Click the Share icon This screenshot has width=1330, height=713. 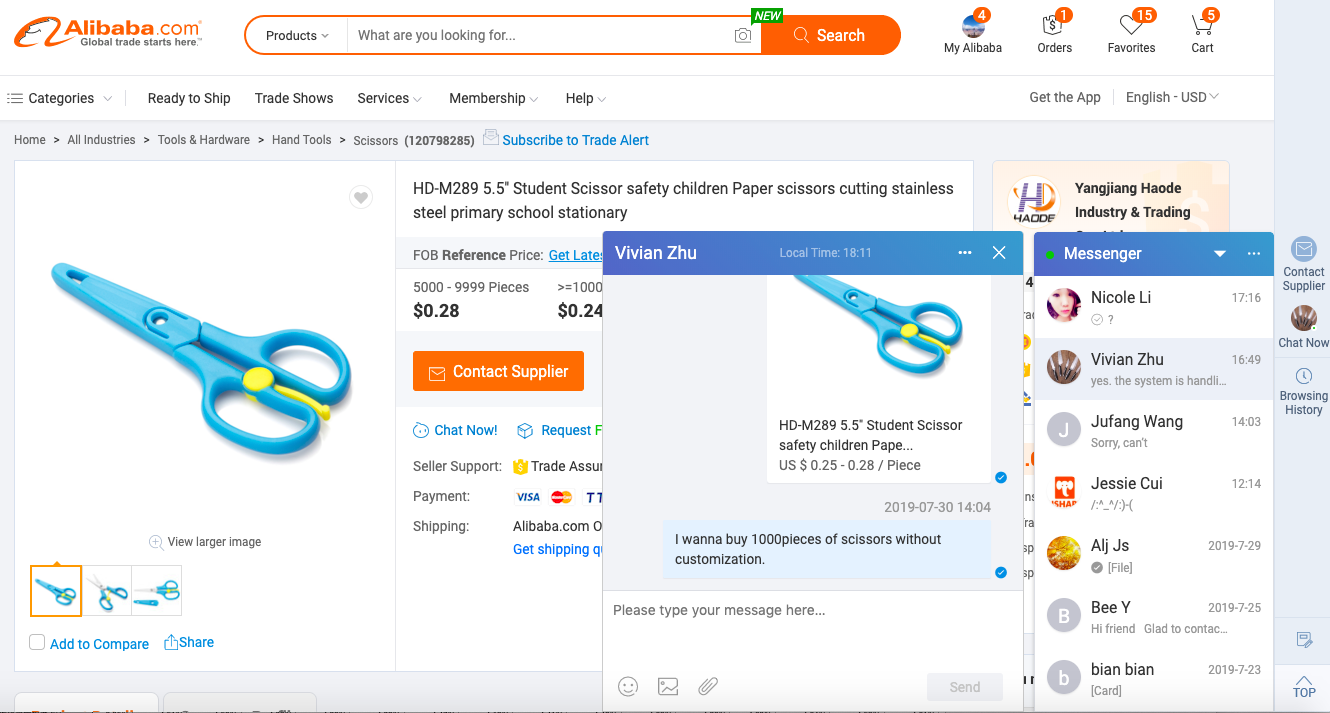(x=171, y=642)
